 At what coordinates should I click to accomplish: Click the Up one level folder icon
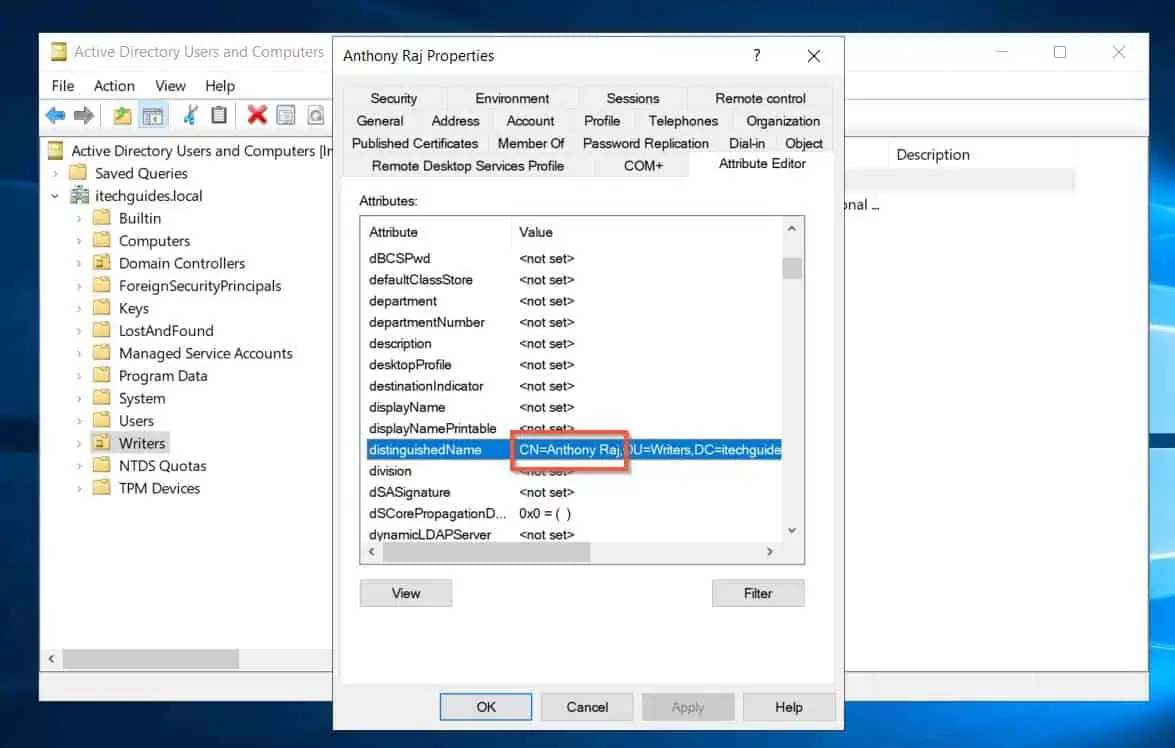[122, 115]
